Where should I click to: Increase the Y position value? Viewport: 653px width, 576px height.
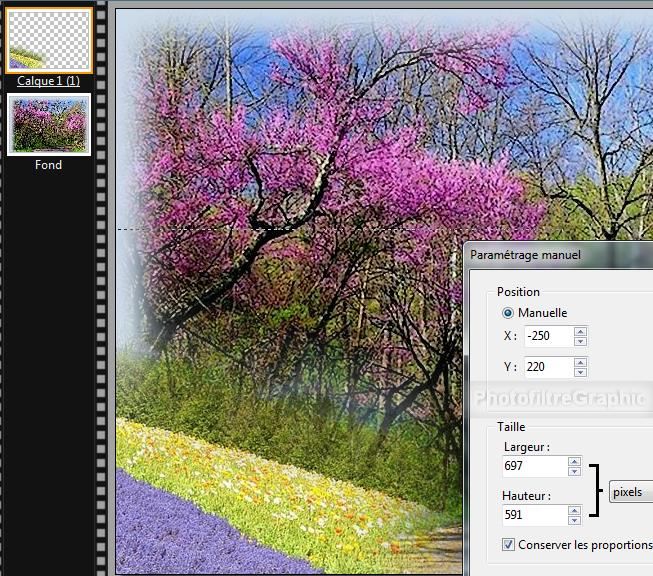tap(581, 362)
